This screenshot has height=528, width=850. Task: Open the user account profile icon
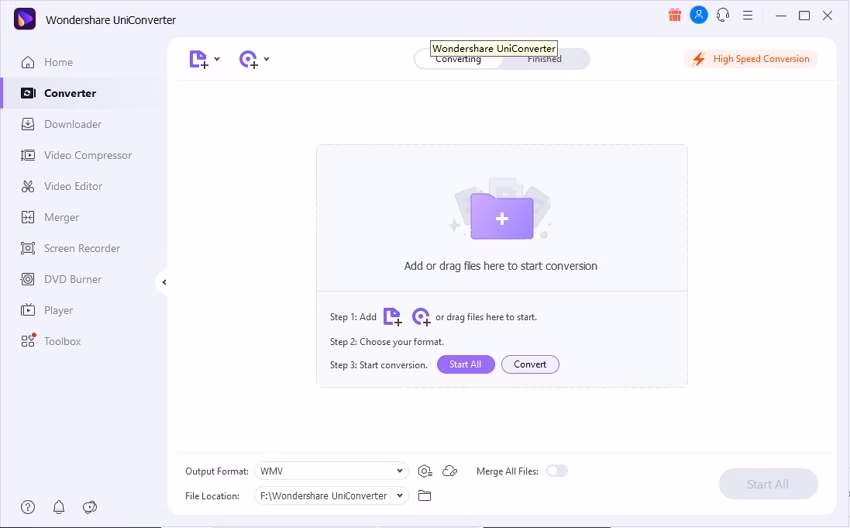pos(699,15)
